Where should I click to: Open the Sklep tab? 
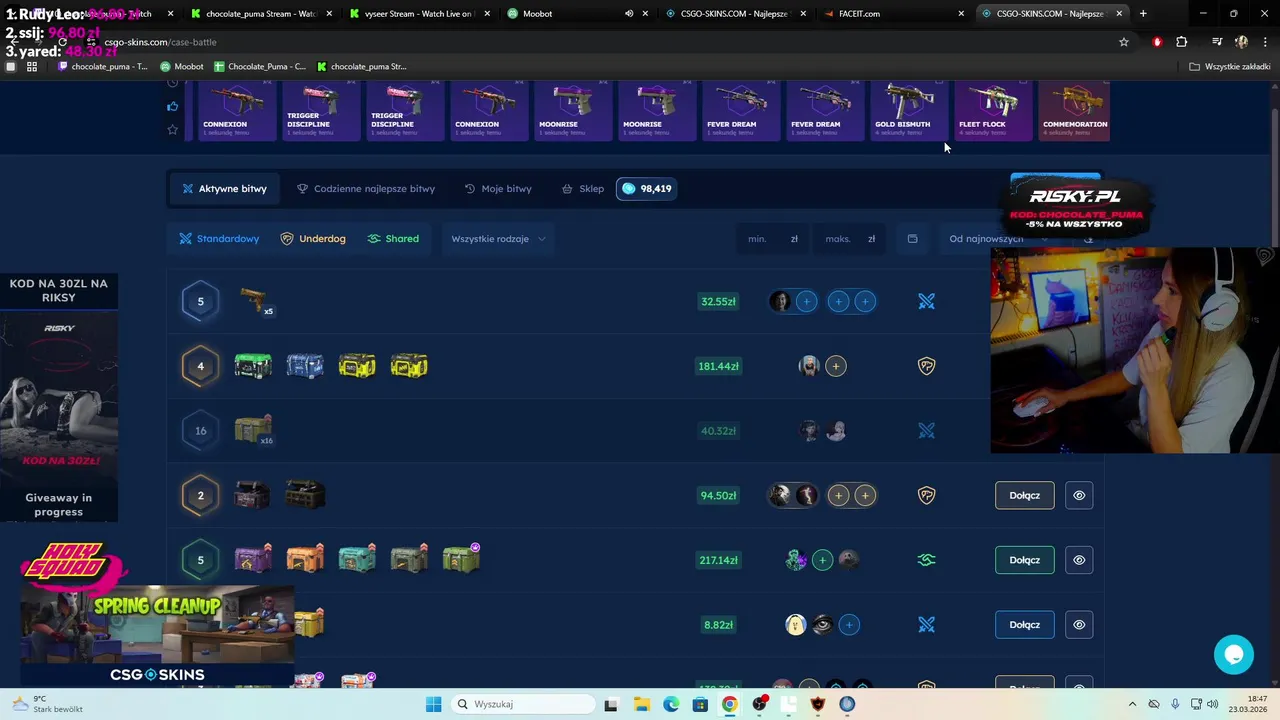point(582,188)
